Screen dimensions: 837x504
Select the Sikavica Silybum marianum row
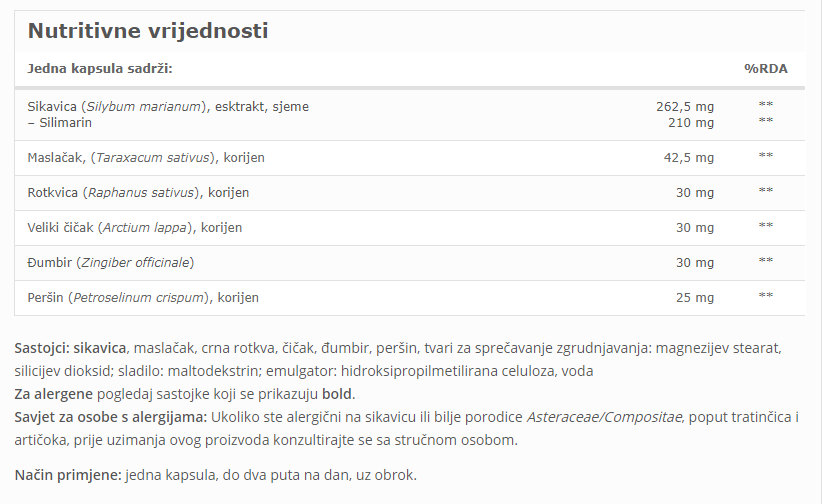(409, 115)
